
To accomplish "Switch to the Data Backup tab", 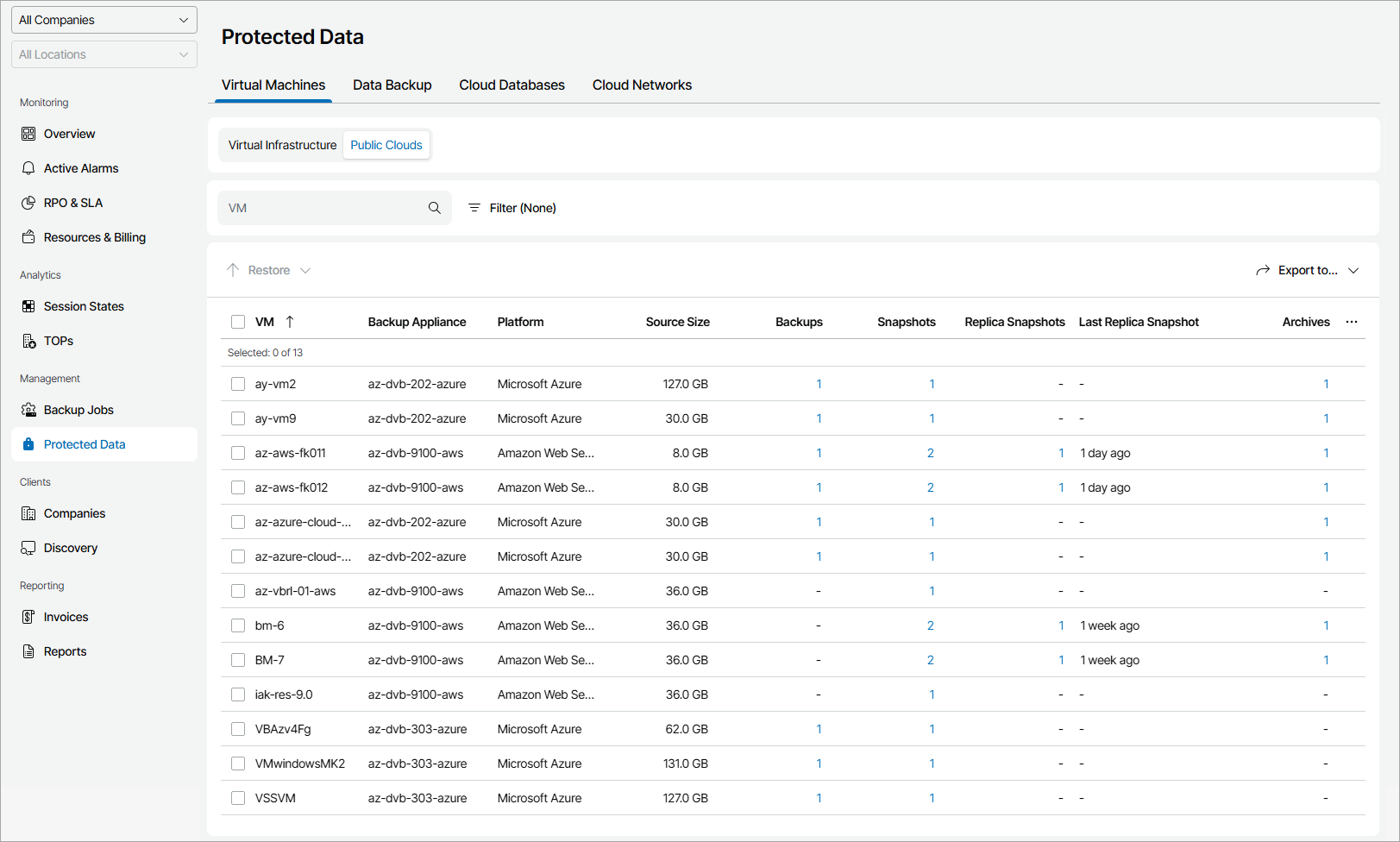I will tap(392, 85).
